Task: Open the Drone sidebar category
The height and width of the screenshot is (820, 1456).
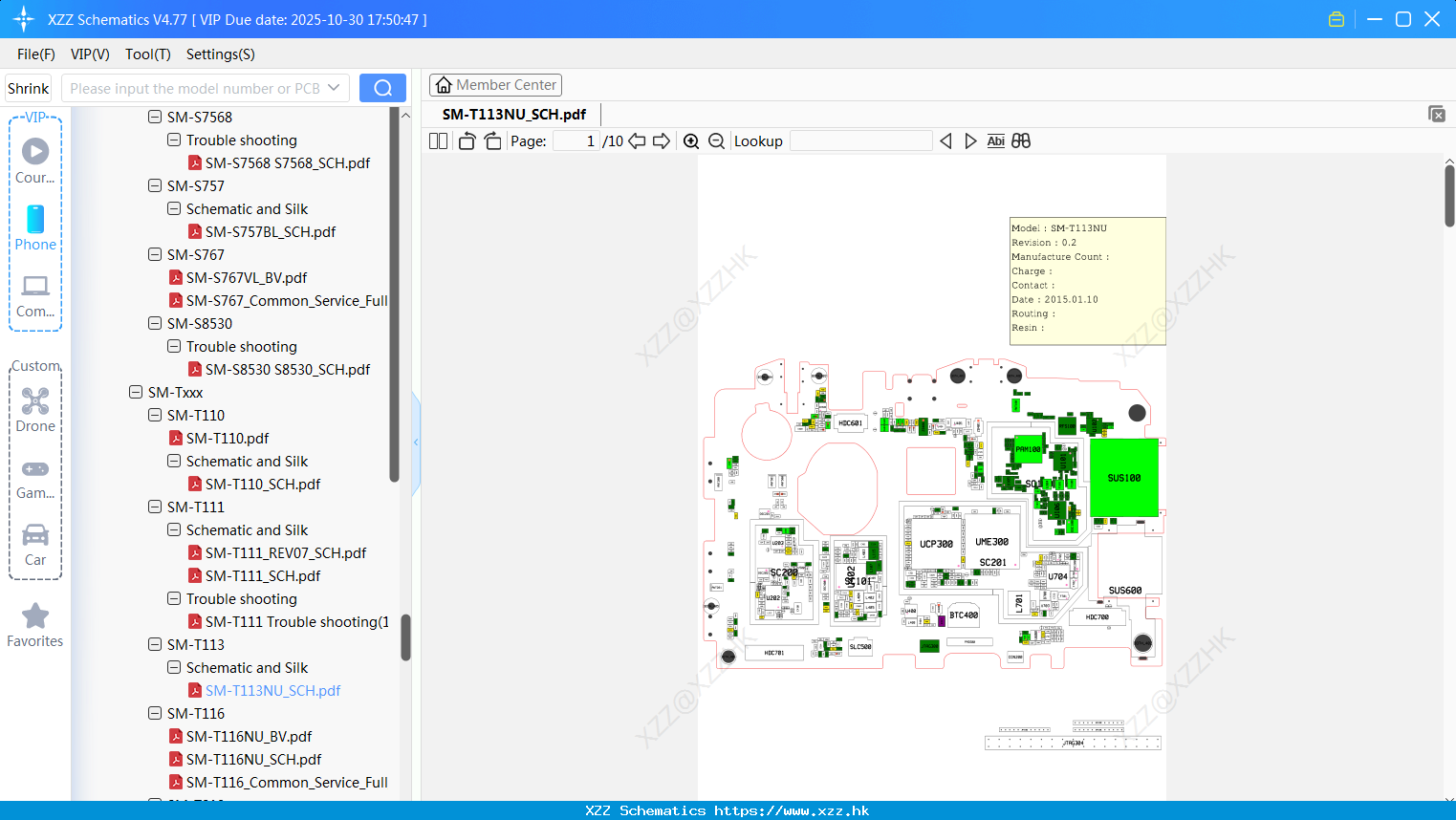Action: tap(35, 410)
